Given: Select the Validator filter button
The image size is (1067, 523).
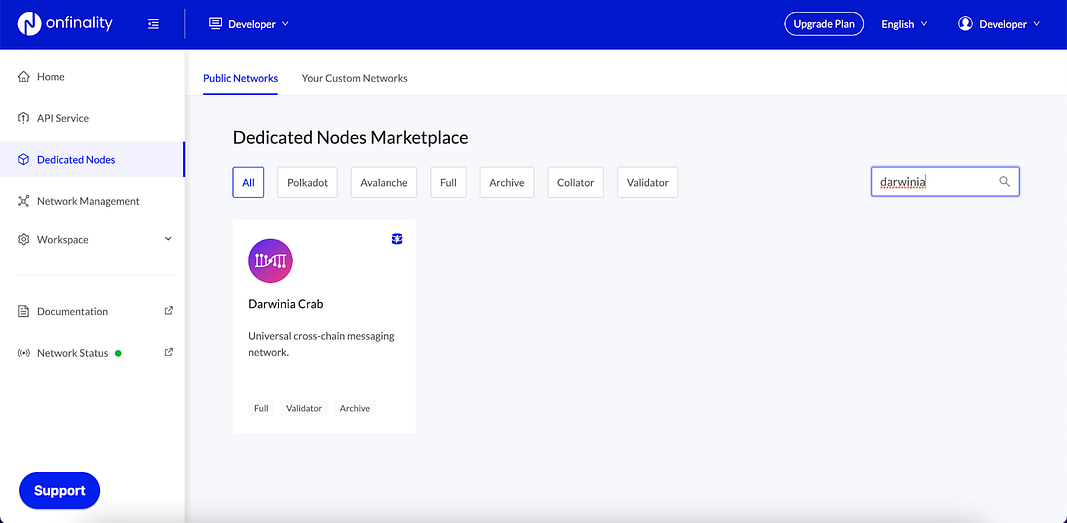Looking at the screenshot, I should point(648,182).
